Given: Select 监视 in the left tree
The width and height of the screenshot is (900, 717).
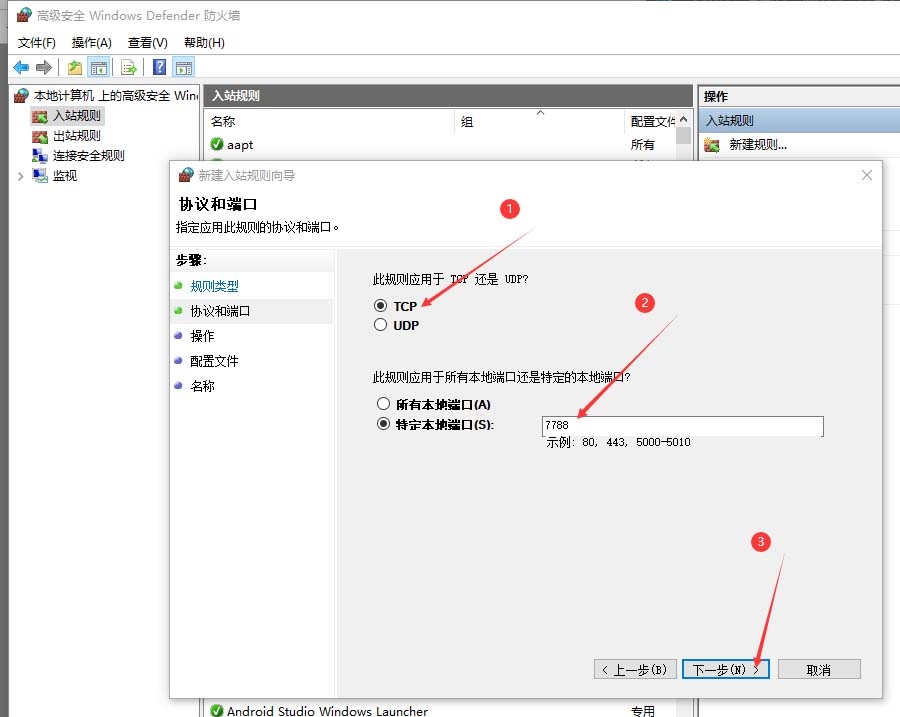Looking at the screenshot, I should [65, 176].
